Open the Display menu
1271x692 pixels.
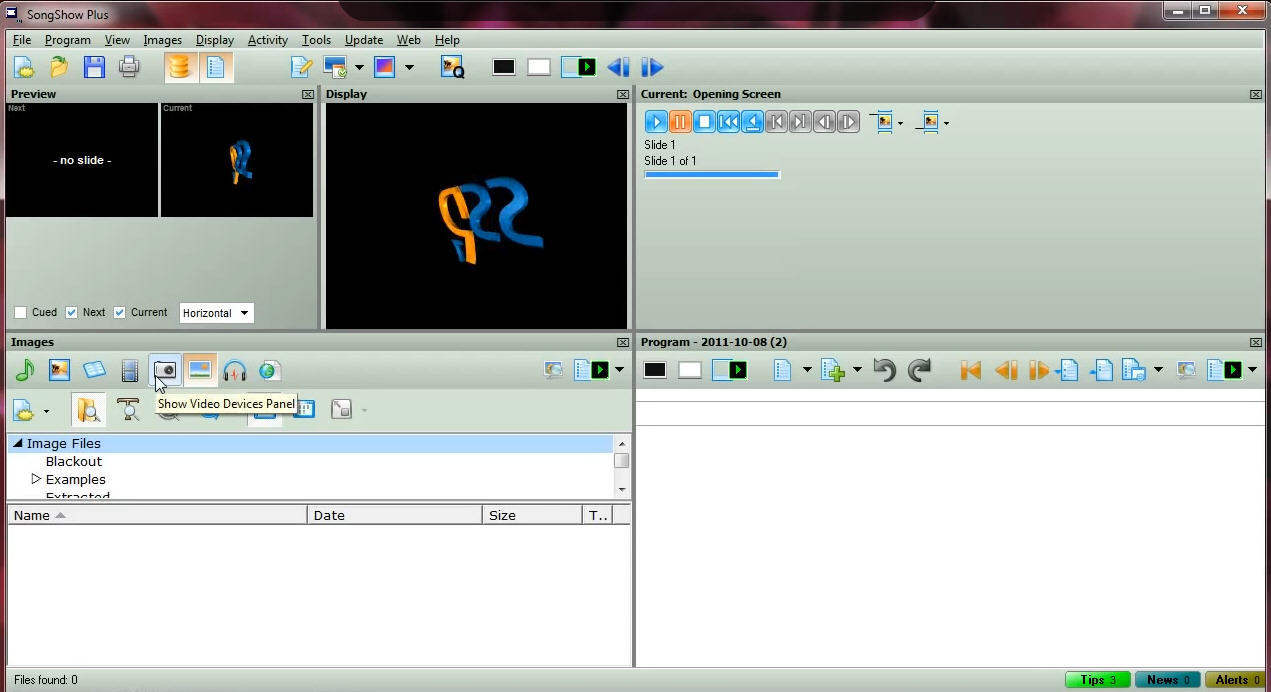pyautogui.click(x=214, y=40)
